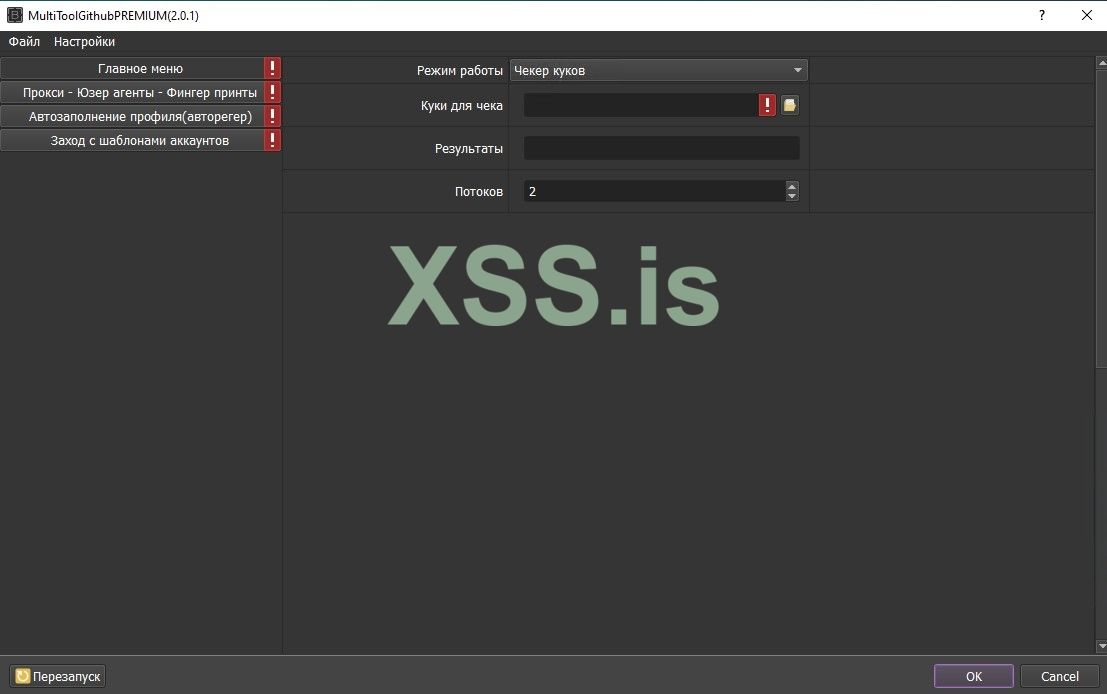Click the vertical scrollbar down arrow
This screenshot has height=694, width=1107.
pyautogui.click(x=1101, y=646)
